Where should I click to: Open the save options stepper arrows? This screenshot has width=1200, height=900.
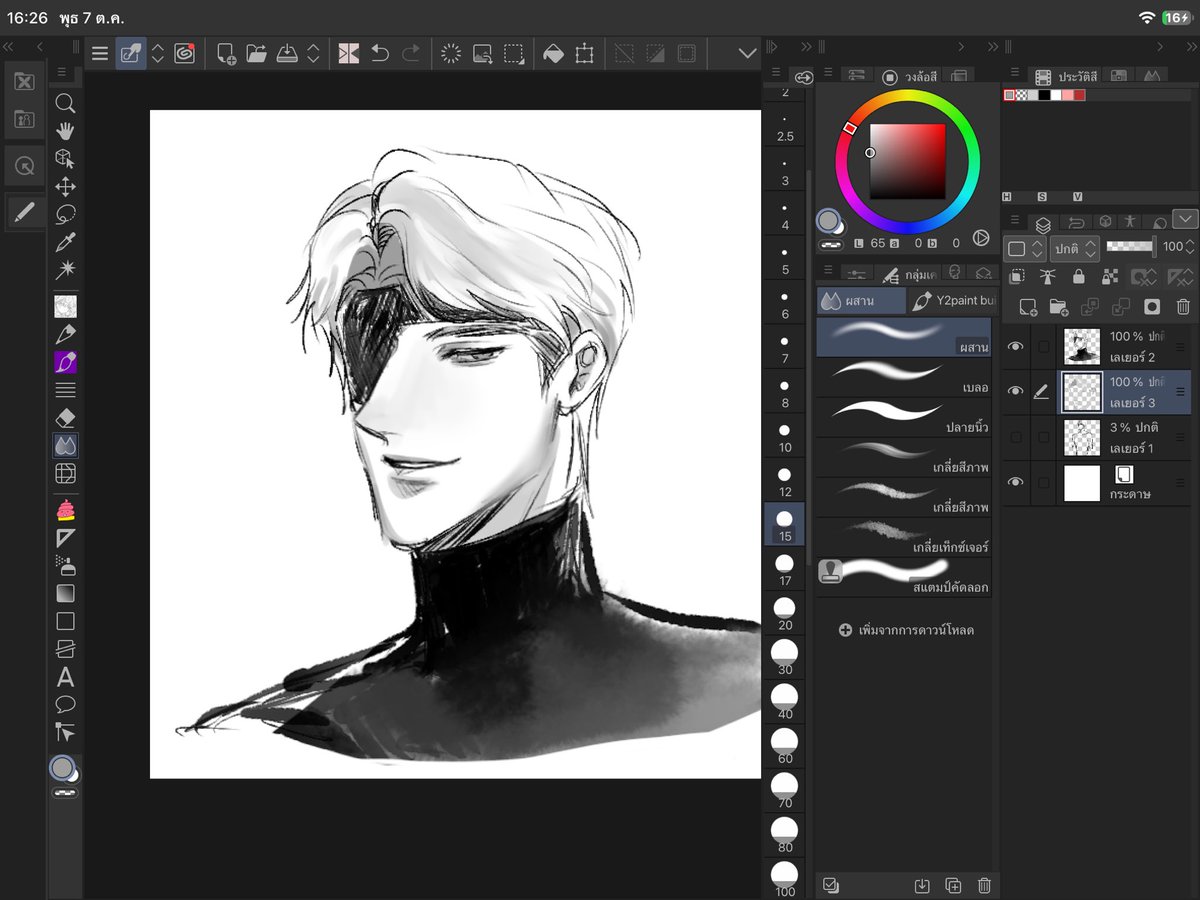click(313, 54)
